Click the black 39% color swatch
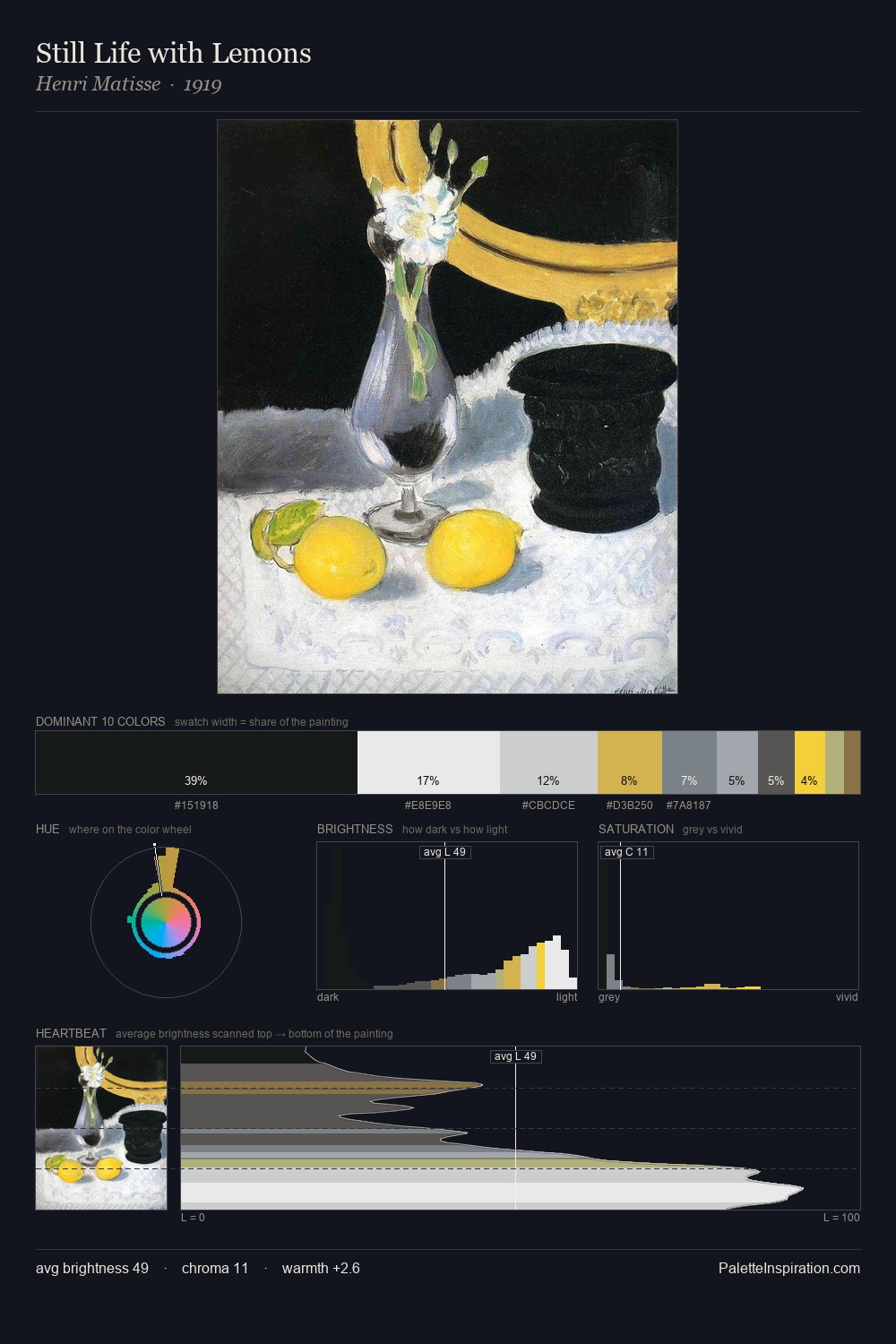Viewport: 896px width, 1344px height. point(196,762)
